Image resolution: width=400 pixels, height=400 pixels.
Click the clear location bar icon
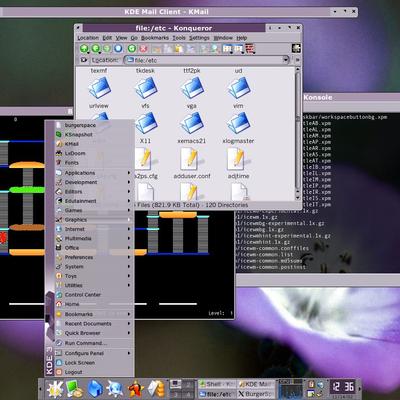tap(83, 60)
